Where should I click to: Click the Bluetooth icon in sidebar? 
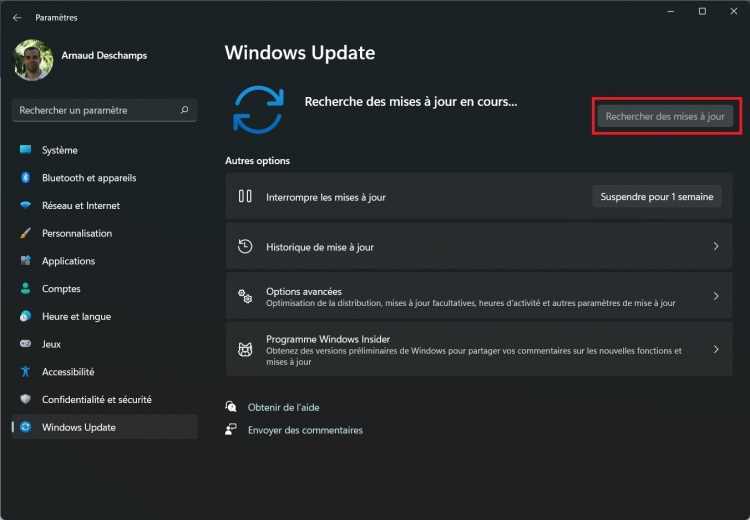click(x=25, y=177)
